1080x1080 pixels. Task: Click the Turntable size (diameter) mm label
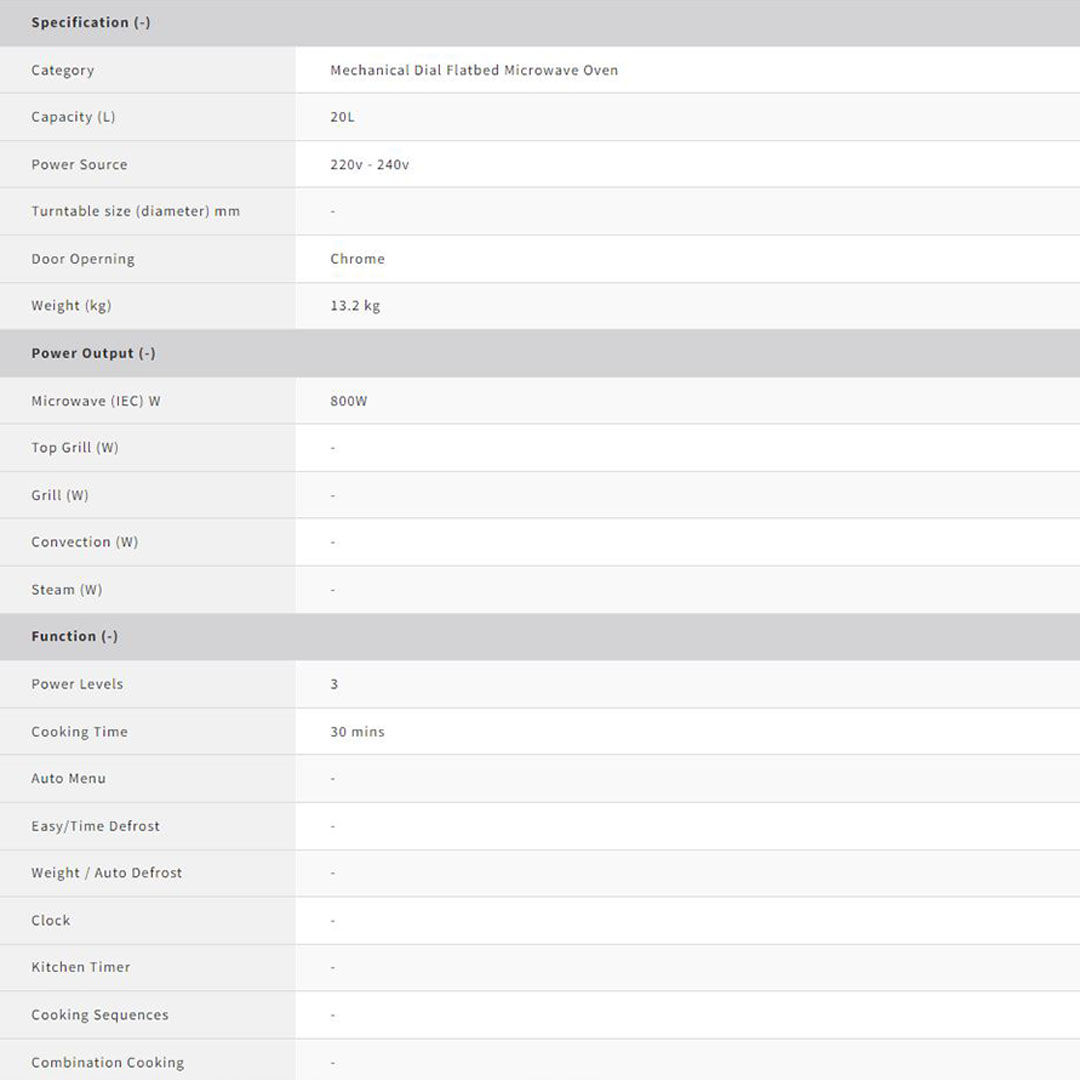click(x=135, y=211)
